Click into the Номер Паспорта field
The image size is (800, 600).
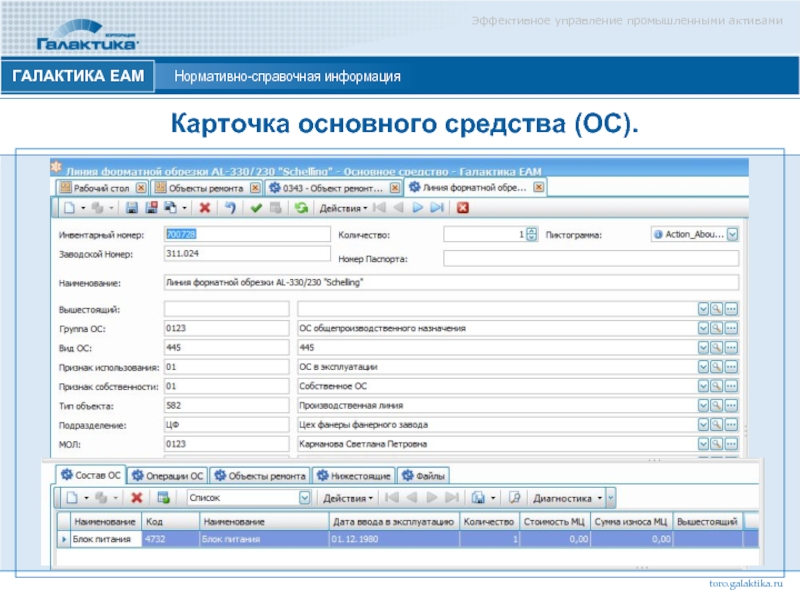click(590, 258)
